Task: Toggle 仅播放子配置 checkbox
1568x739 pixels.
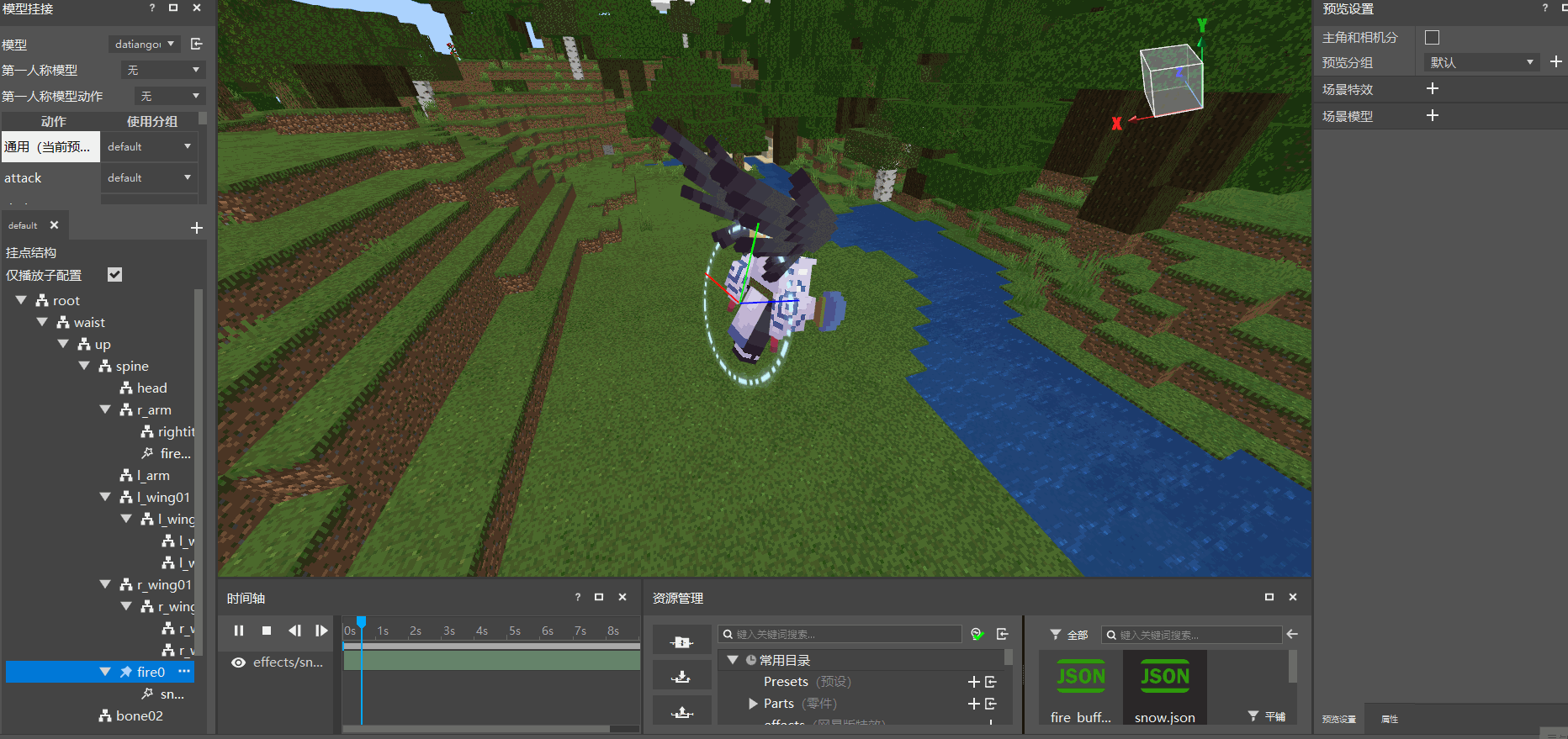Action: (115, 275)
